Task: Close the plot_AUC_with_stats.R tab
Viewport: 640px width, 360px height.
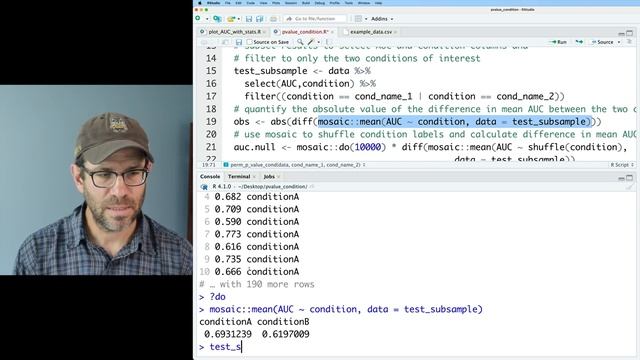Action: tap(264, 32)
